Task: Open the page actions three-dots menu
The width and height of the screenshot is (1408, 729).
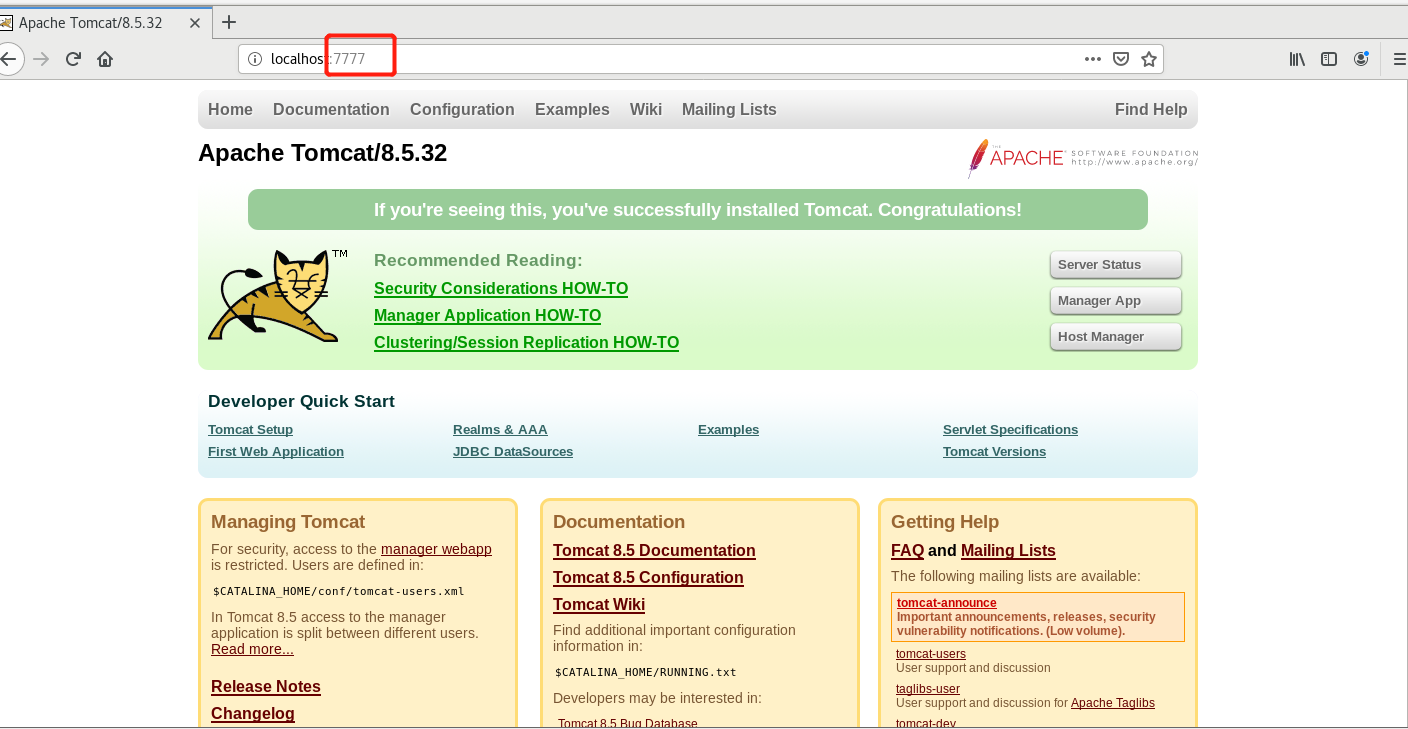Action: pyautogui.click(x=1093, y=59)
